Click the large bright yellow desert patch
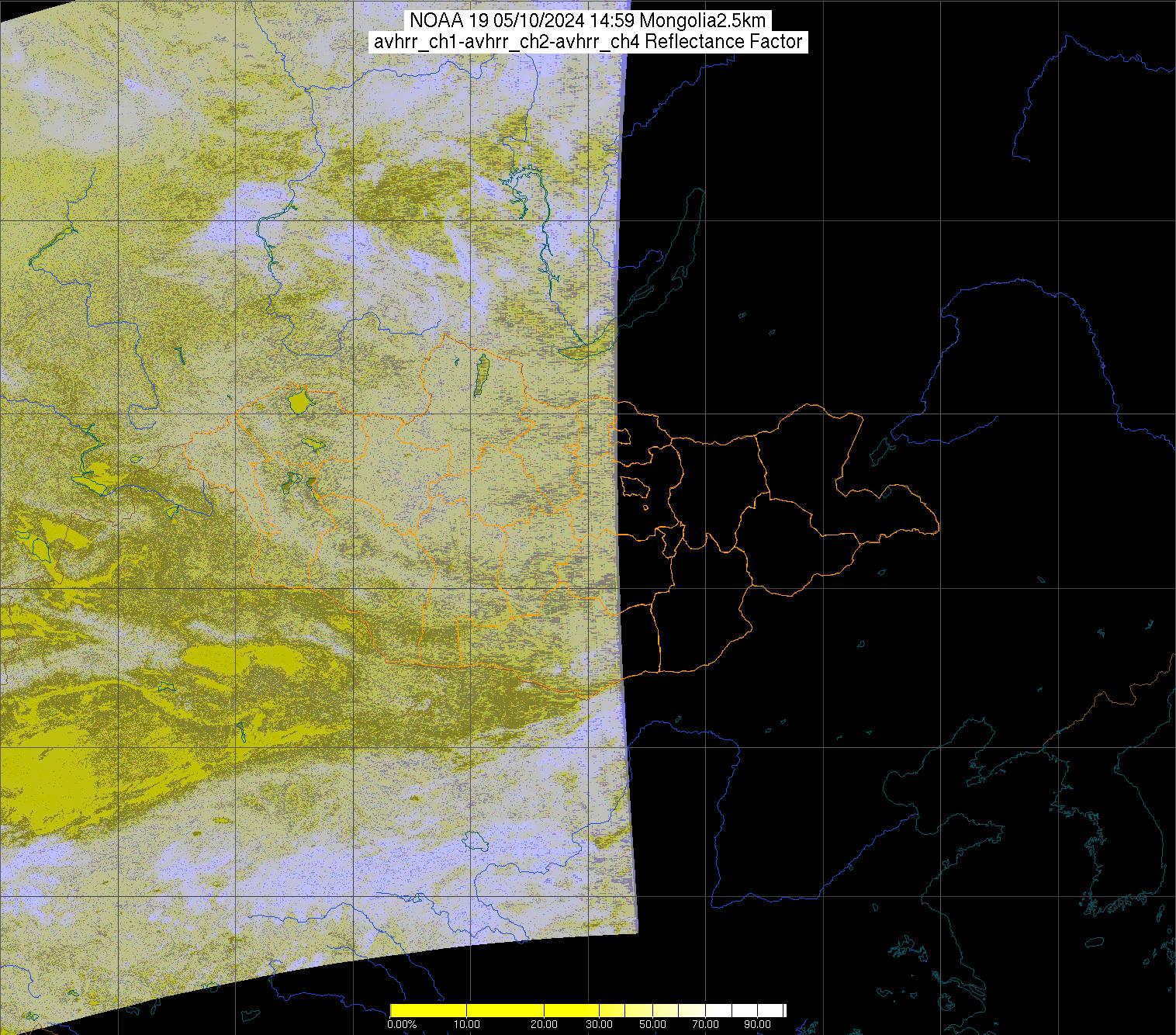The width and height of the screenshot is (1176, 1035). pos(47,784)
